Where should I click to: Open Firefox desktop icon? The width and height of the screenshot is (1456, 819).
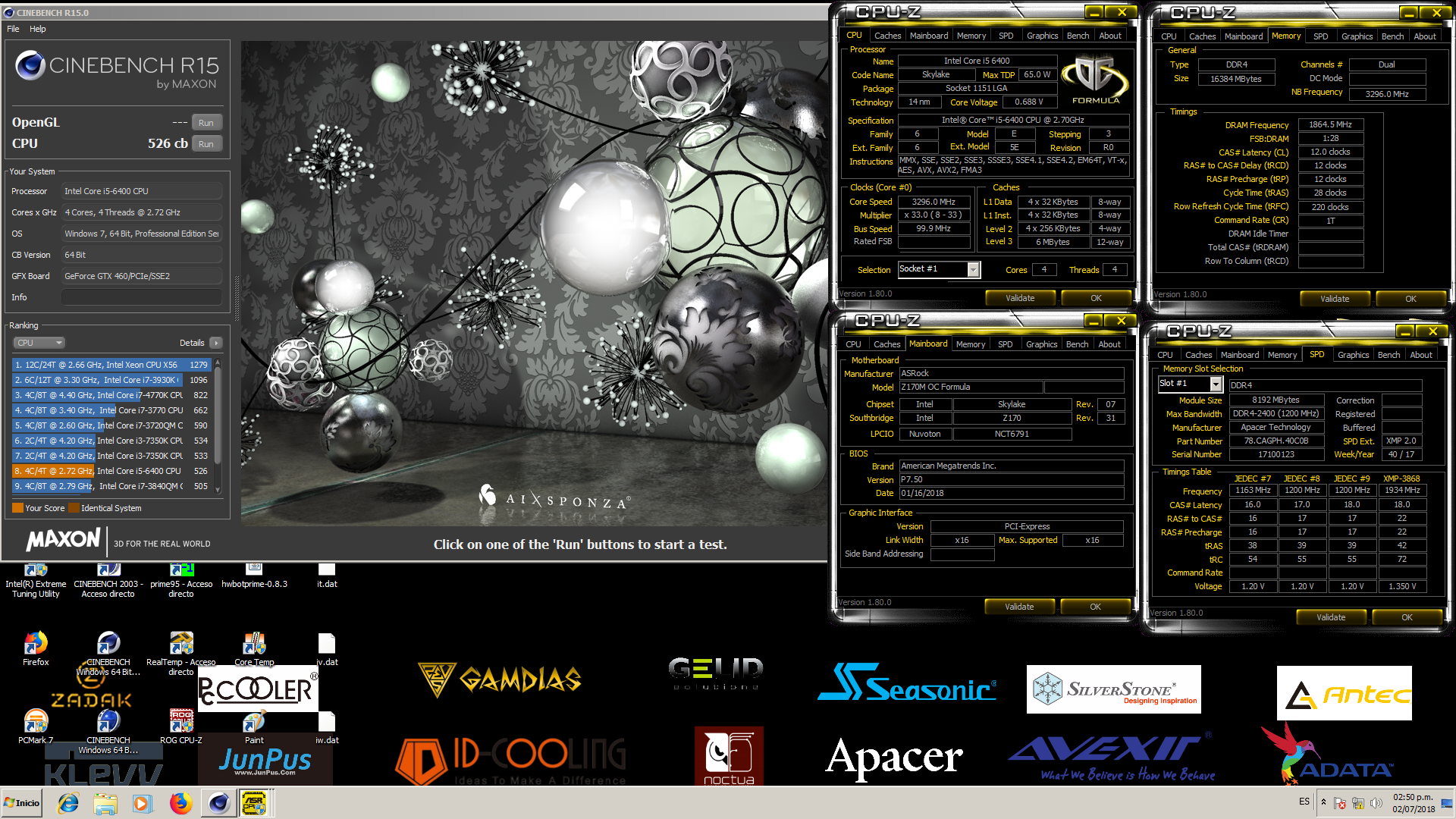36,649
